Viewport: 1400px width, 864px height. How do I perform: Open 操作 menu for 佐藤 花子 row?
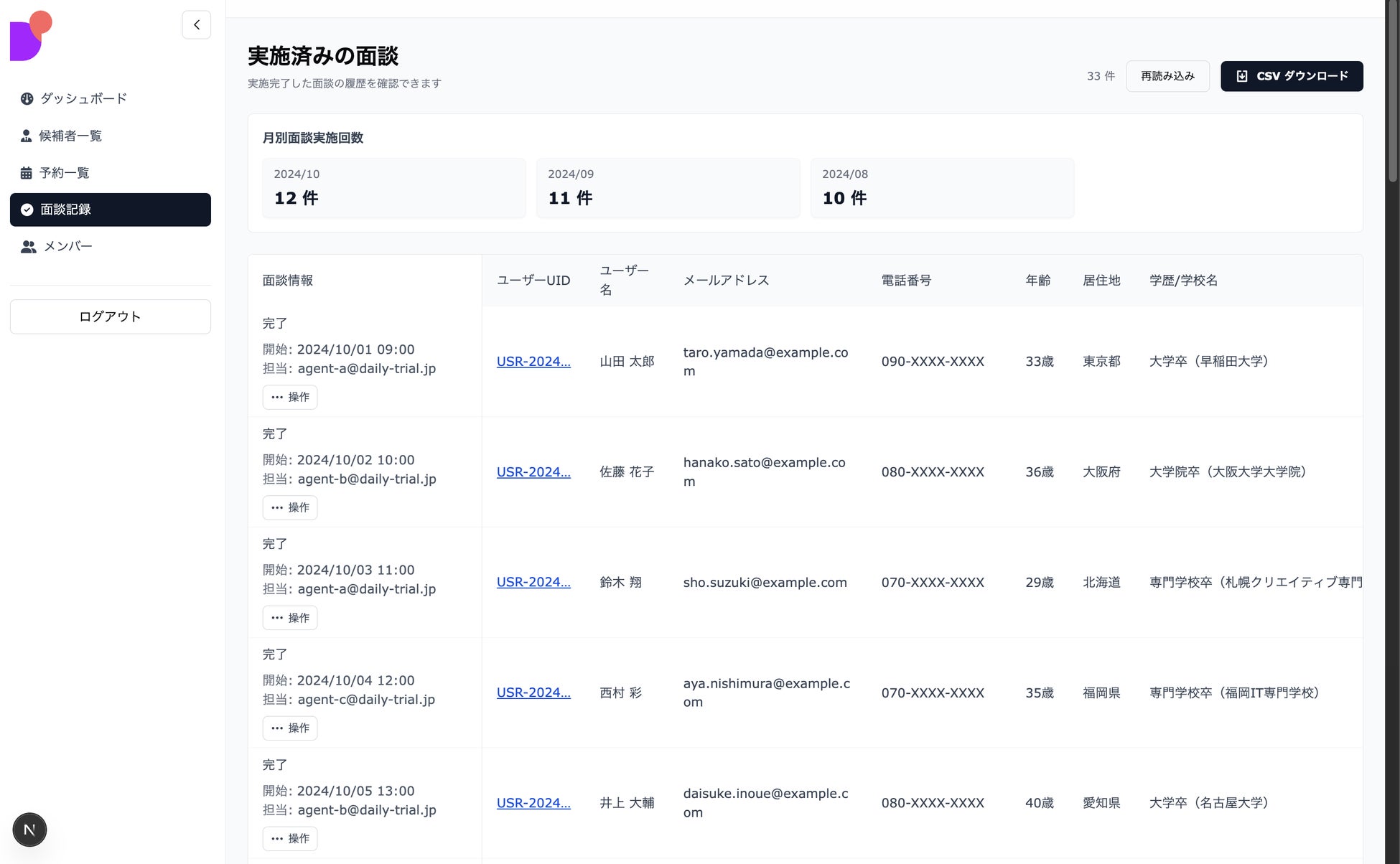click(x=290, y=507)
